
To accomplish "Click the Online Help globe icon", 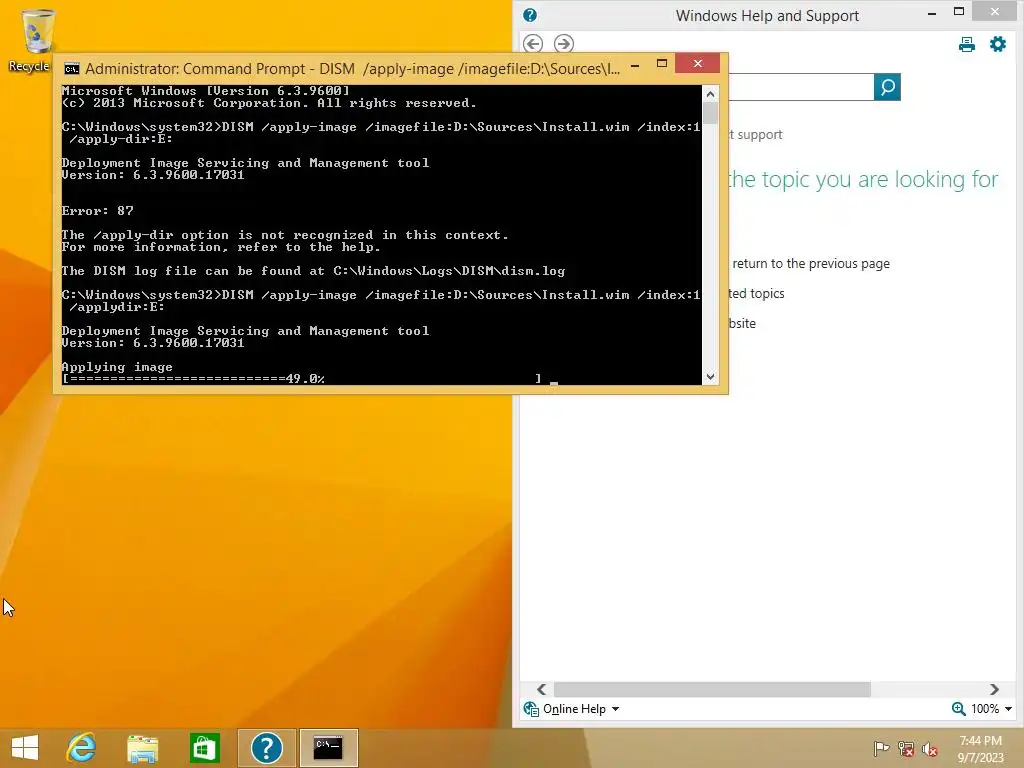I will (x=531, y=709).
